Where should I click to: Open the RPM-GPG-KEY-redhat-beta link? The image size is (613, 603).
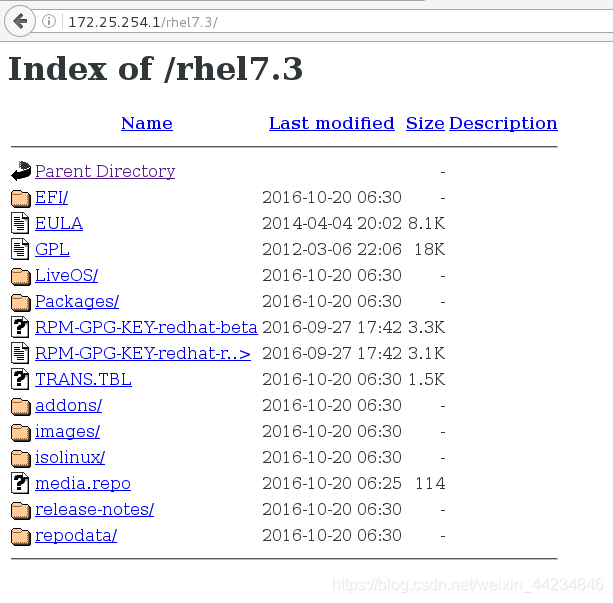coord(146,327)
